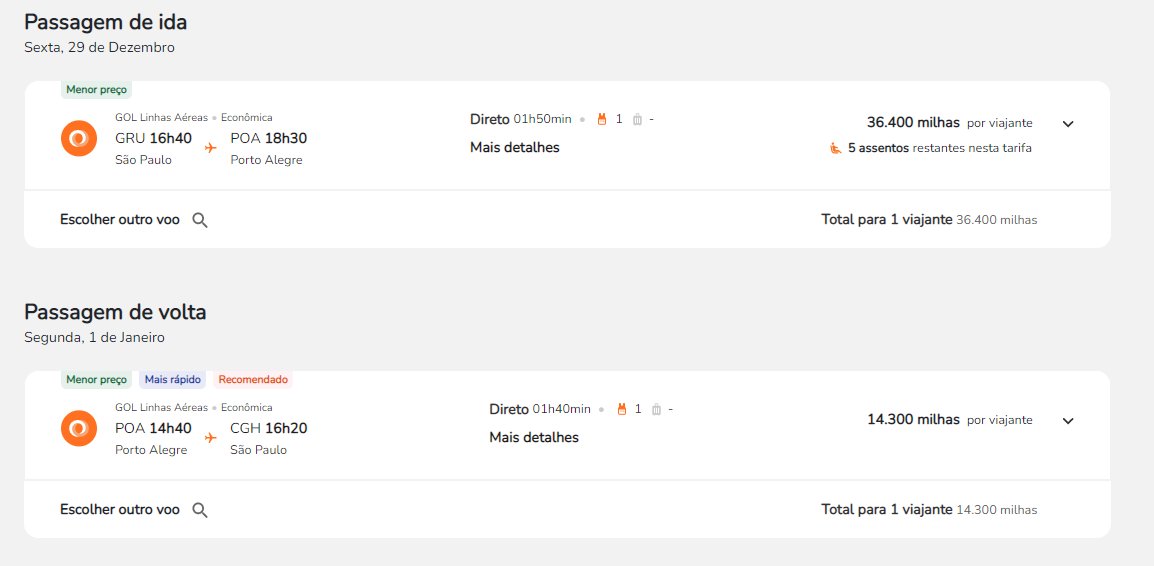The width and height of the screenshot is (1154, 566).
Task: Click the GOL airline logo on return flight
Action: 79,428
